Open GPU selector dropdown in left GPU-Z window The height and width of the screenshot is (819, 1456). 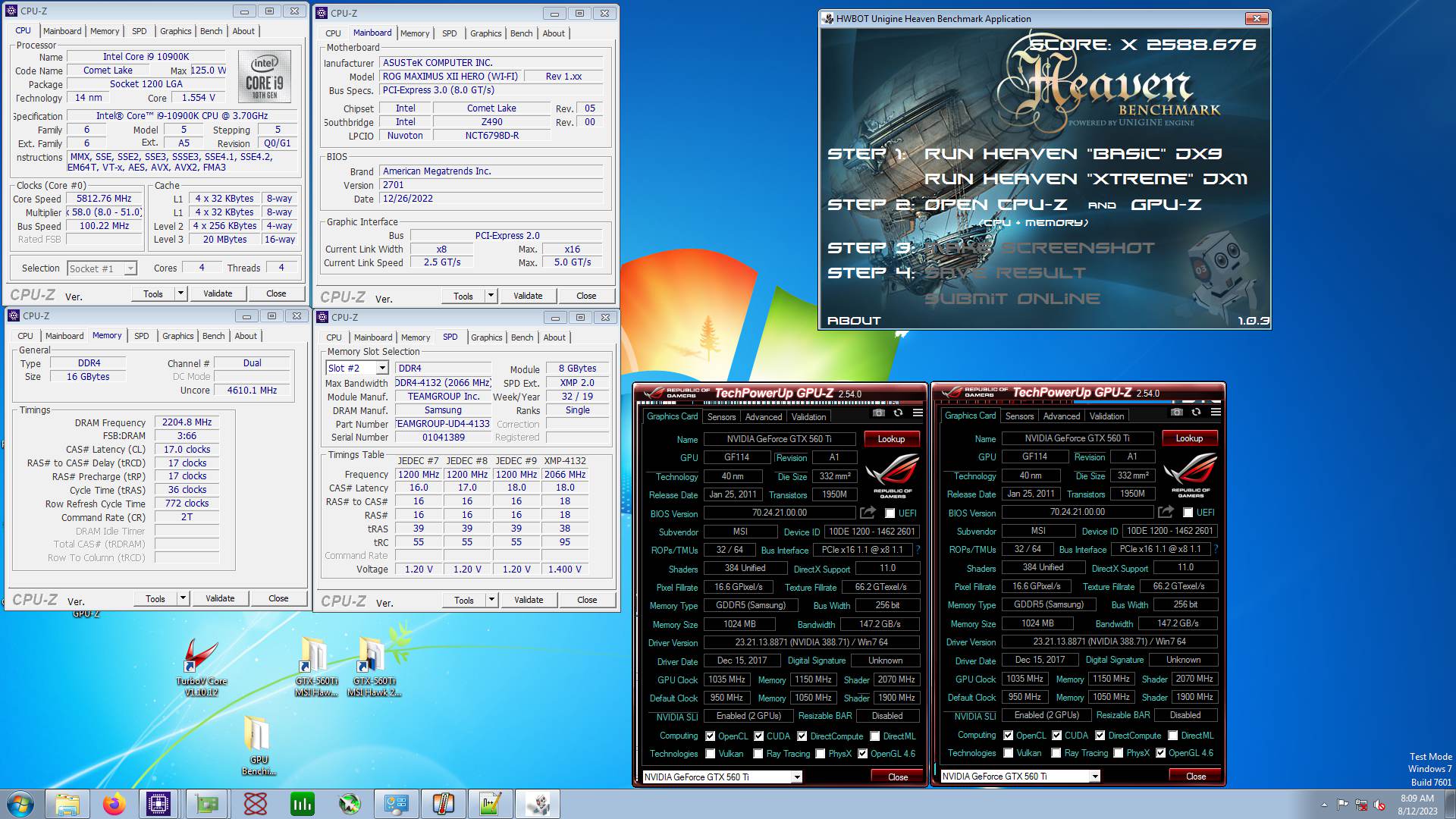coord(796,777)
